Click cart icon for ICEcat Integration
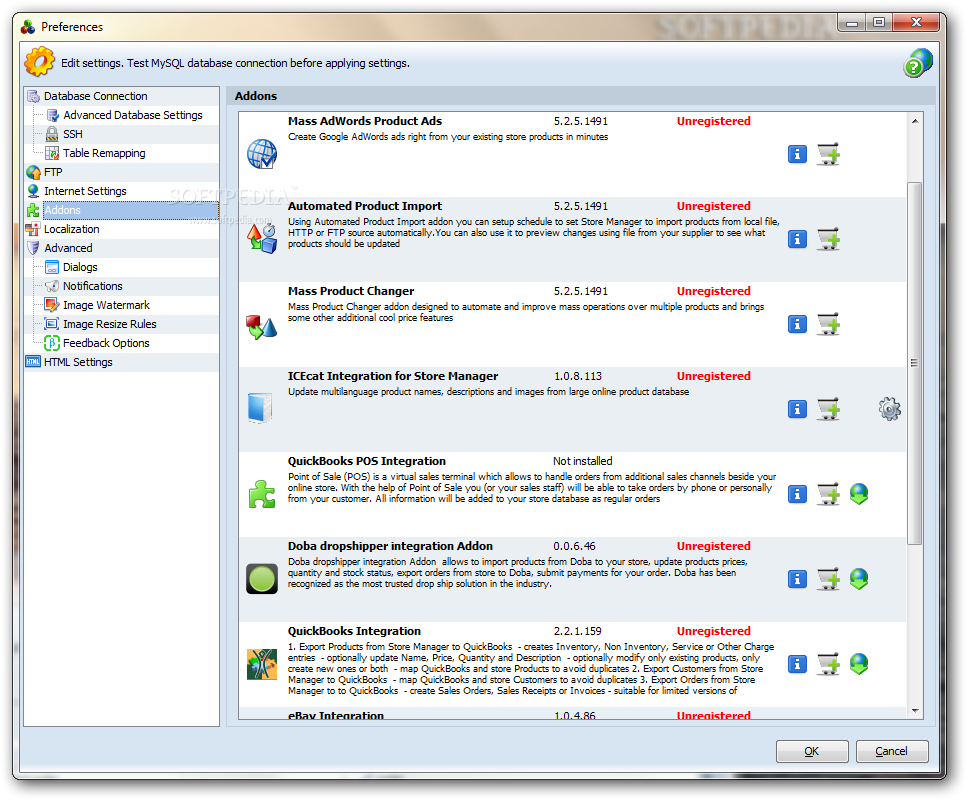Image resolution: width=967 pixels, height=800 pixels. [x=828, y=410]
